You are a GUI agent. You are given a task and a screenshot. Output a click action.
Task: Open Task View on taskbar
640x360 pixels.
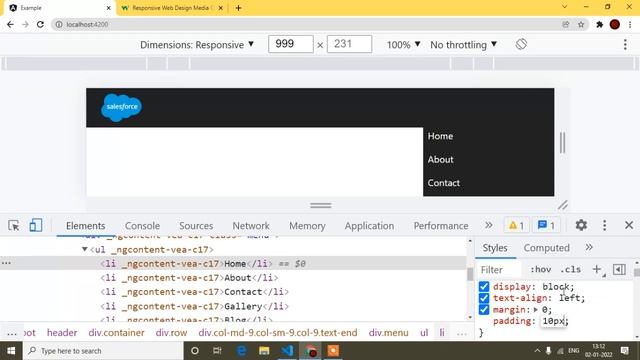[x=217, y=351]
